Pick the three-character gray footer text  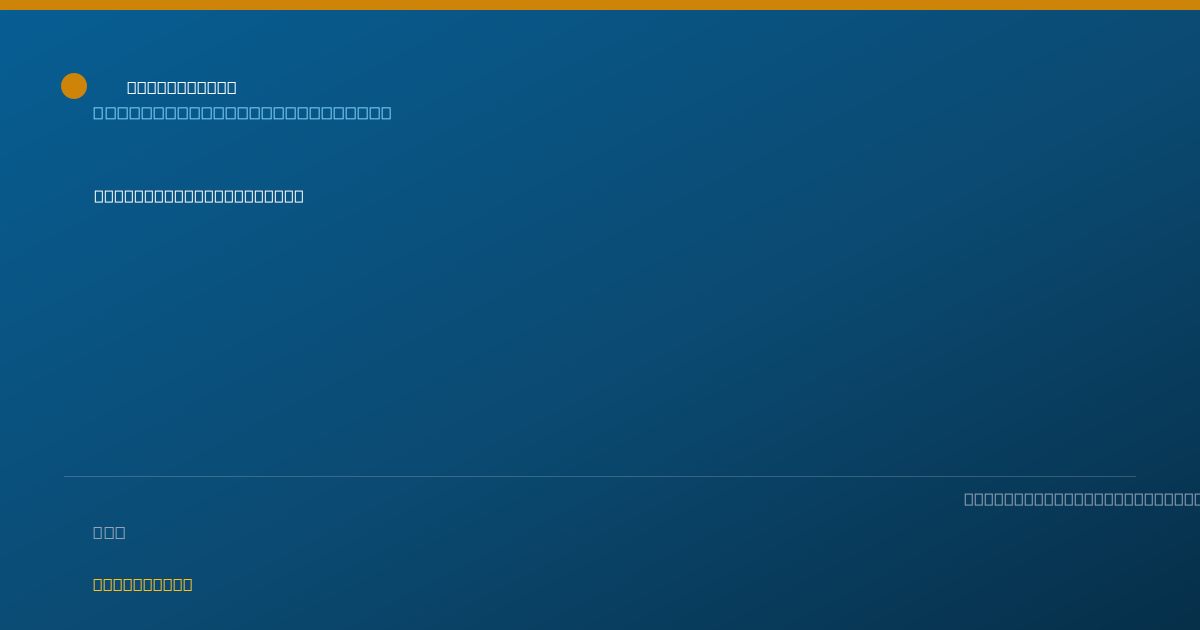pos(109,532)
